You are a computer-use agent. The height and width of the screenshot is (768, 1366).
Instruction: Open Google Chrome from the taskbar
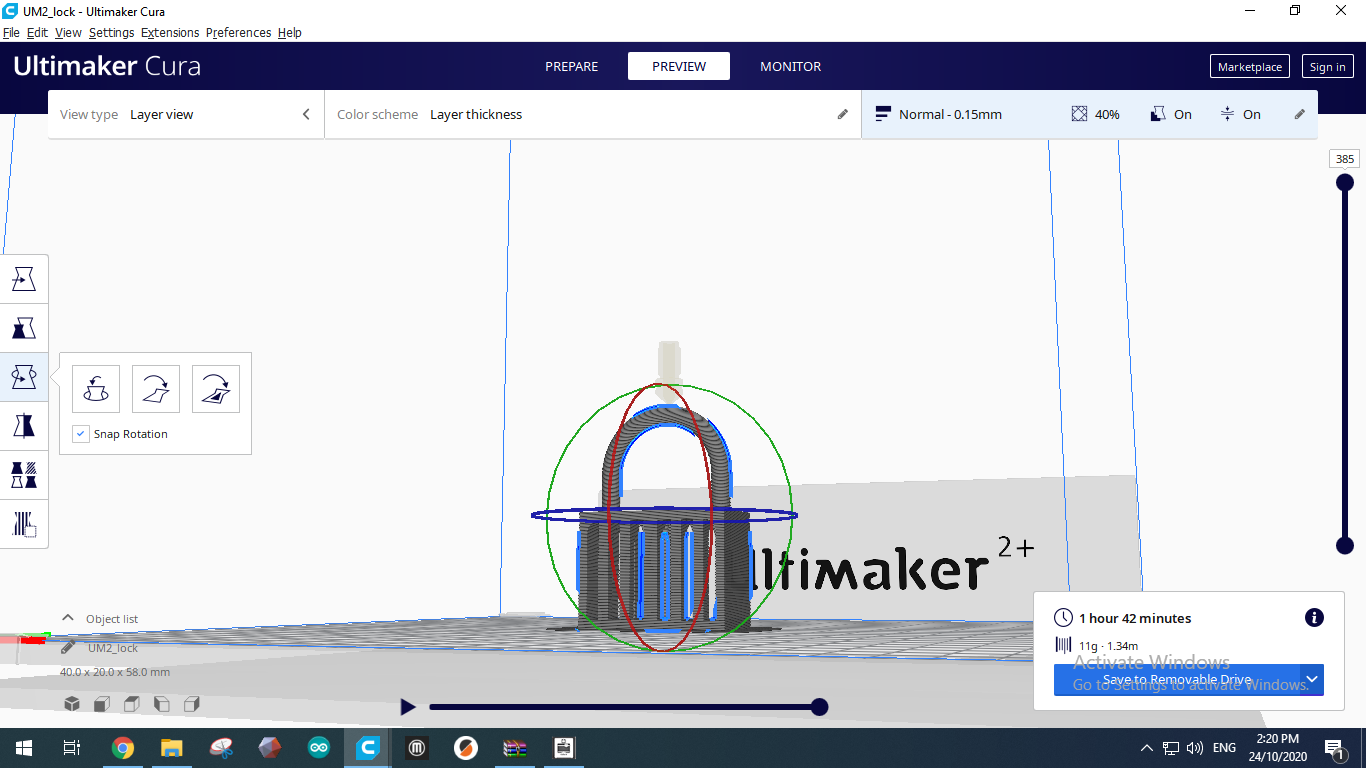(x=123, y=748)
